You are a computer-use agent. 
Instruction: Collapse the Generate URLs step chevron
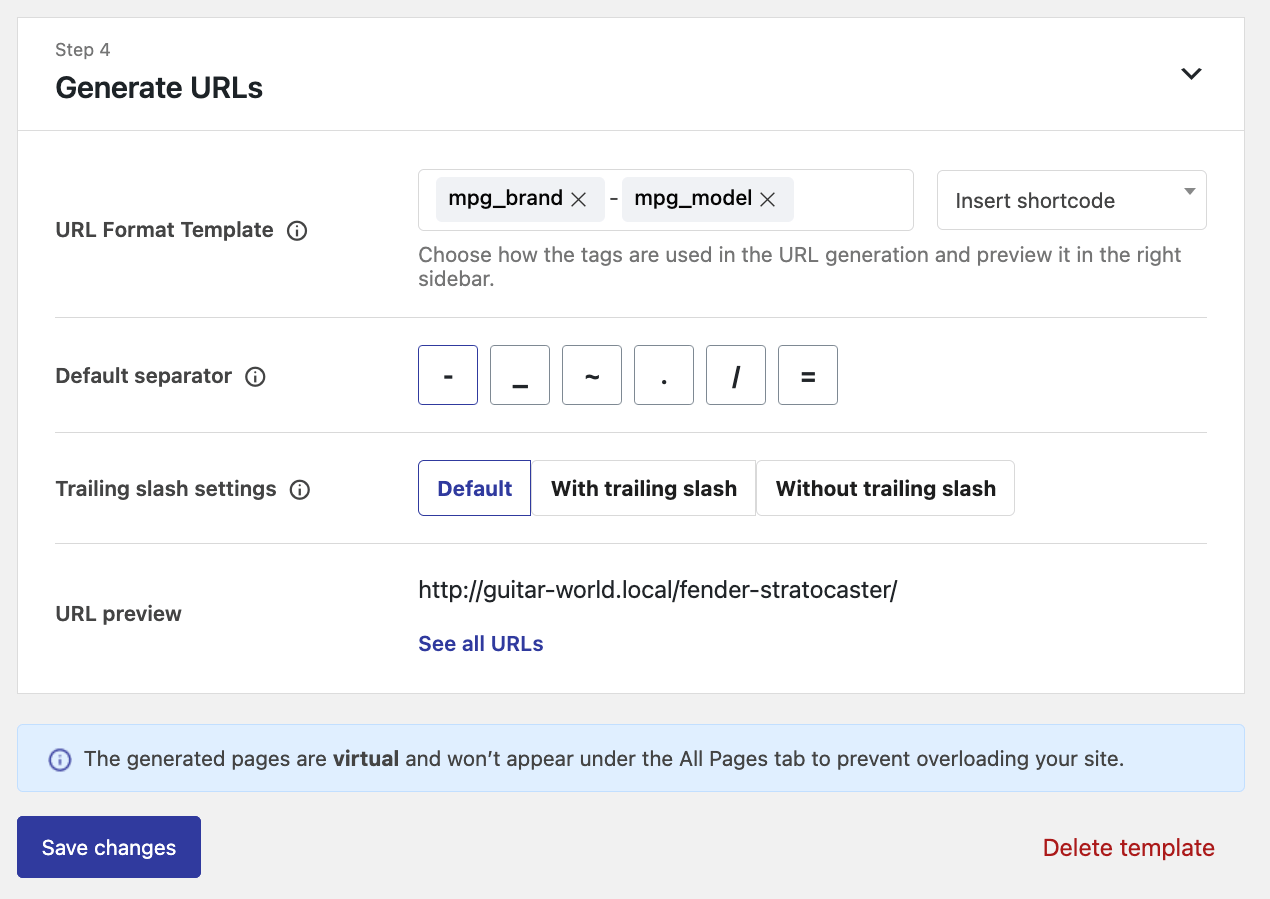click(1190, 74)
